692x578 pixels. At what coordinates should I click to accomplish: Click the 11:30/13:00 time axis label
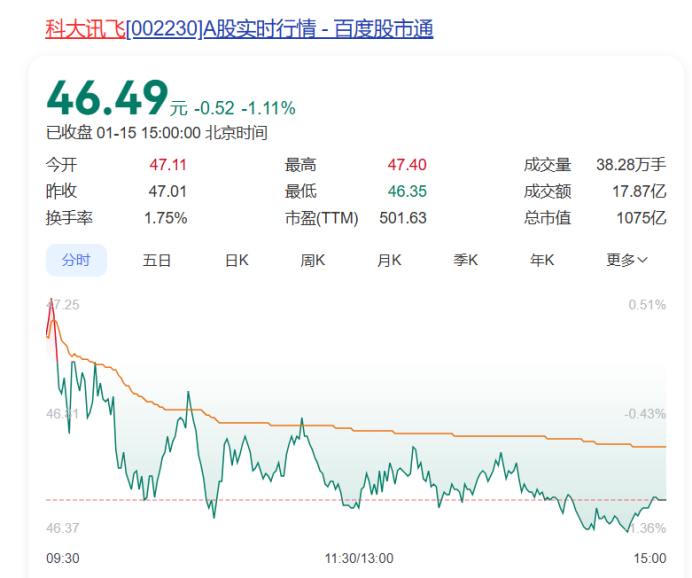click(359, 559)
